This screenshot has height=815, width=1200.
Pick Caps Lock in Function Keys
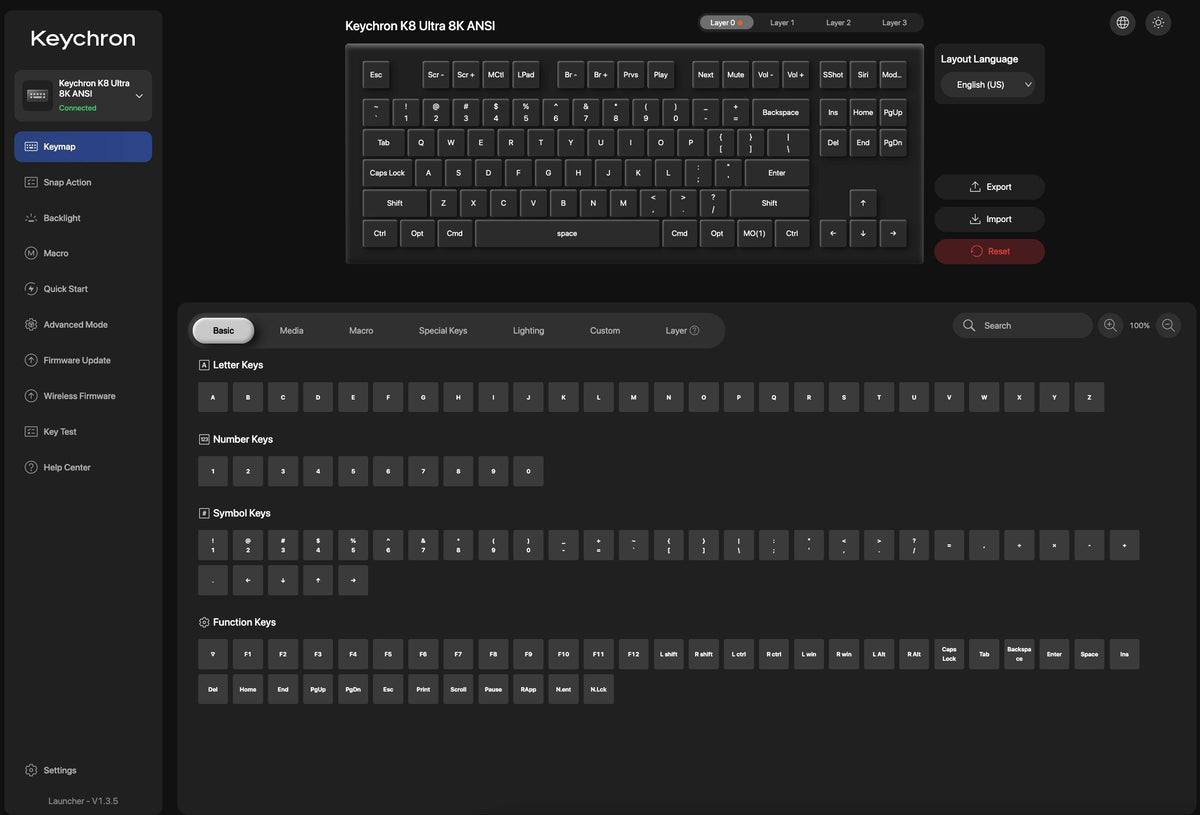point(949,654)
